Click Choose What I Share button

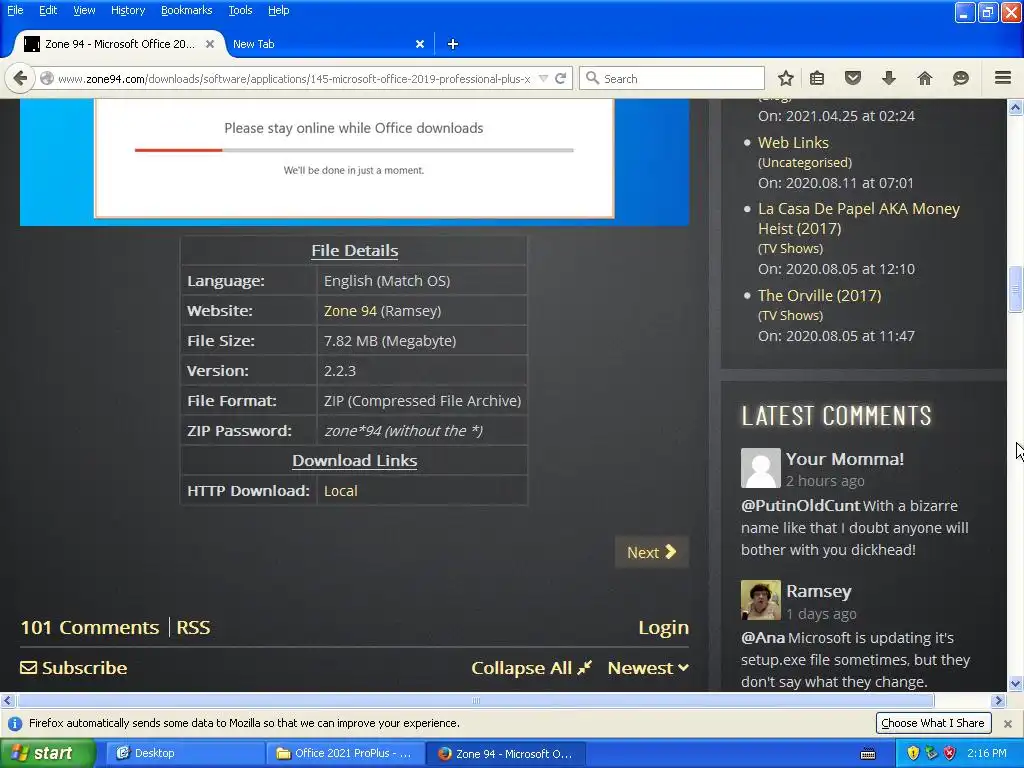(933, 723)
